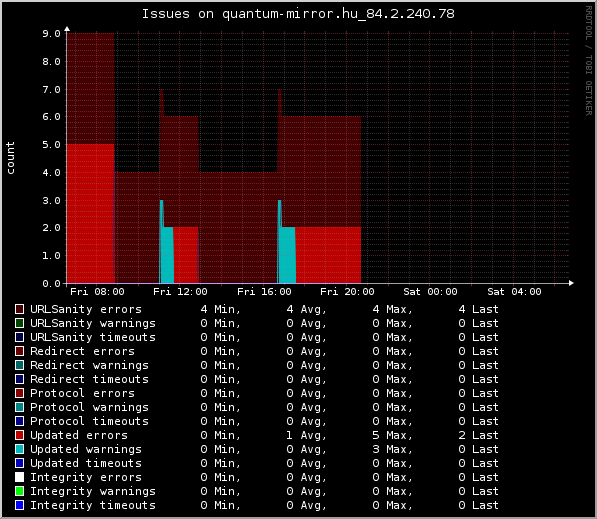Click the y-axis arrowhead at the top
This screenshot has width=597, height=519.
67,29
